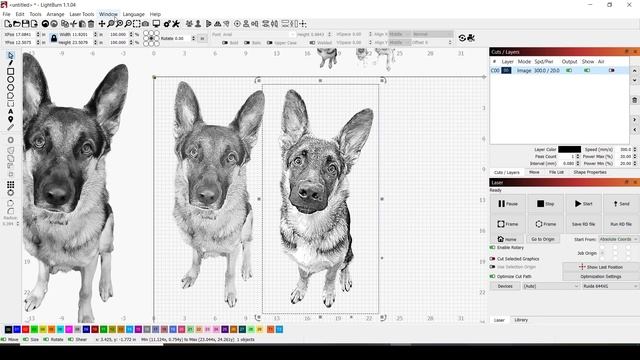Screen dimensions: 640x360
Task: Click the Go to Origin button
Action: tap(542, 239)
